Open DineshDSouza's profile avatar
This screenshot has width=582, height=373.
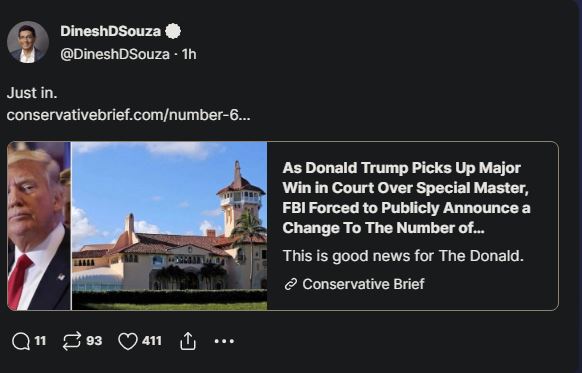tap(28, 42)
